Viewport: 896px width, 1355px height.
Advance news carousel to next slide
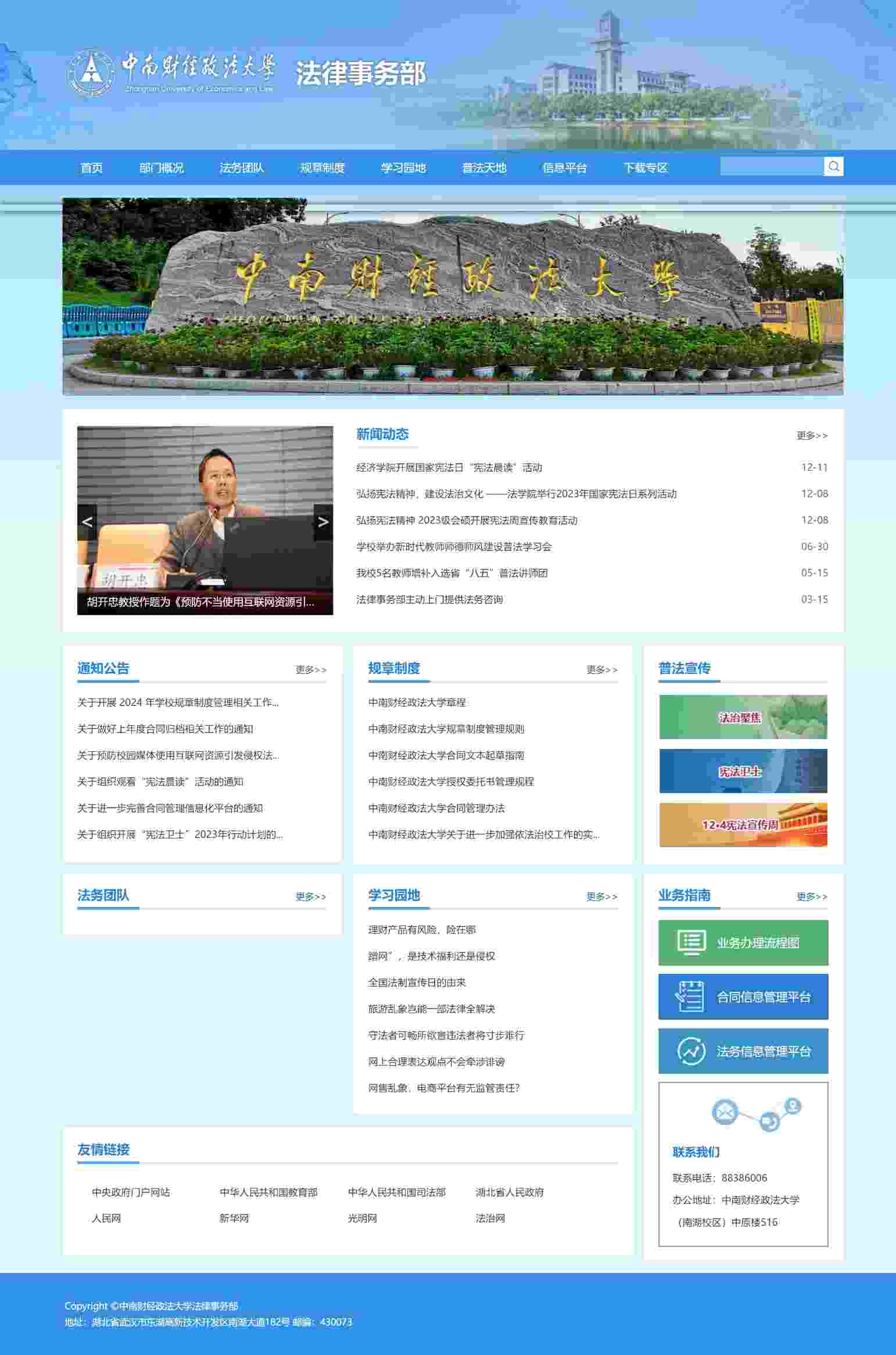(x=323, y=522)
